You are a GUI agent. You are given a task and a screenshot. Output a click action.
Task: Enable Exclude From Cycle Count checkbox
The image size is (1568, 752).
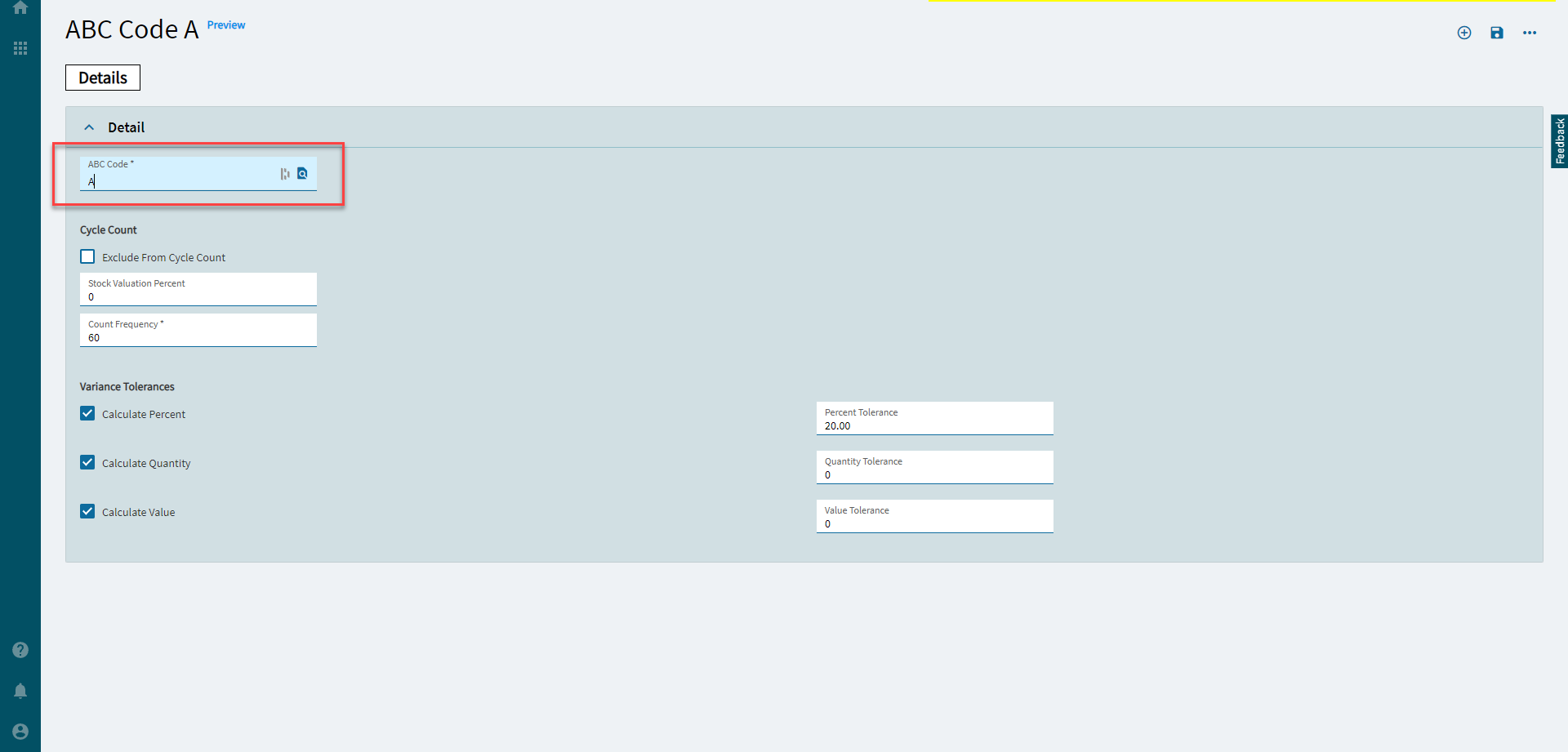[x=87, y=256]
